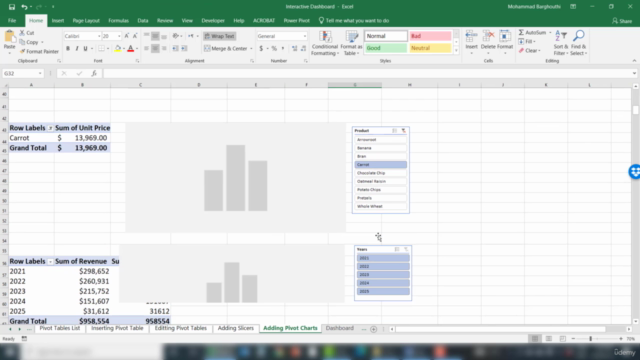The height and width of the screenshot is (360, 640).
Task: Apply the Good cell style
Action: [385, 48]
